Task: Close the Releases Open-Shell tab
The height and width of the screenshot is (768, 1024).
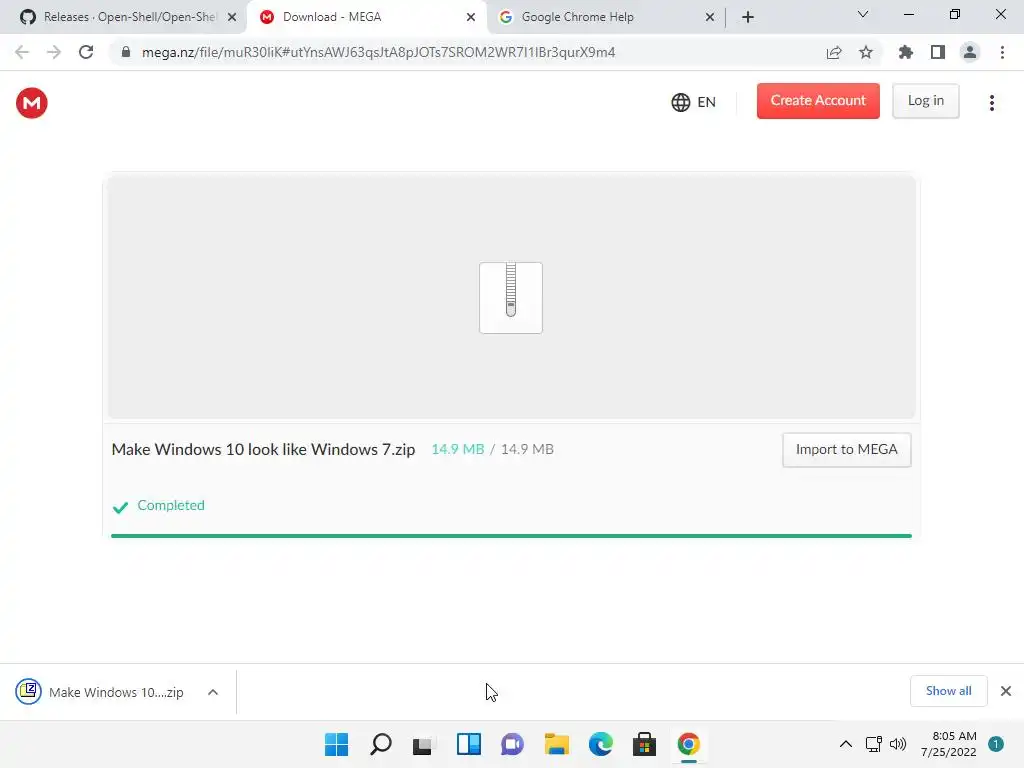Action: tap(232, 17)
